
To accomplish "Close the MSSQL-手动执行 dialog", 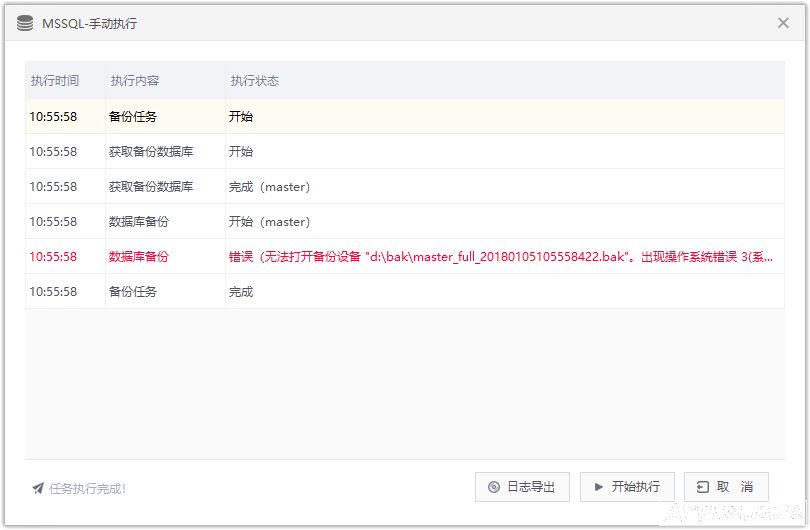I will pos(784,23).
